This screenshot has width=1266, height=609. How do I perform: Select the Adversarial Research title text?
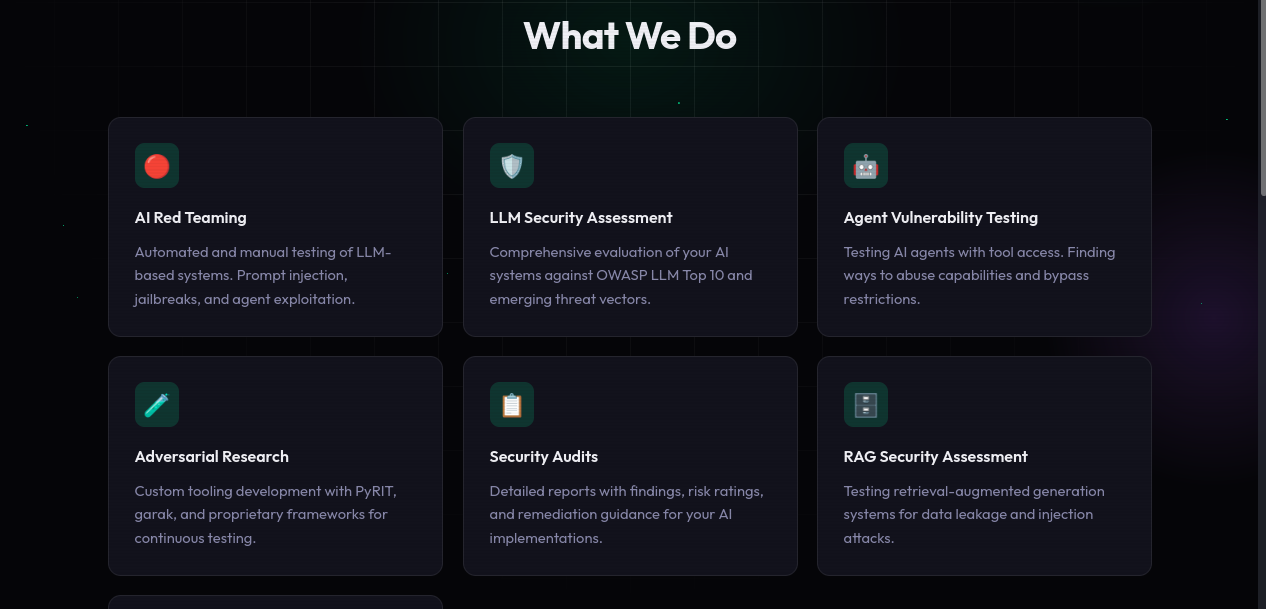click(x=211, y=456)
